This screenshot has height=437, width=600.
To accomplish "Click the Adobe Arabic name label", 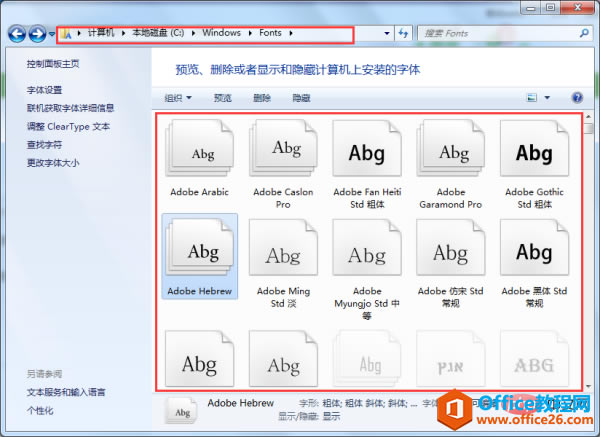I will tap(199, 192).
